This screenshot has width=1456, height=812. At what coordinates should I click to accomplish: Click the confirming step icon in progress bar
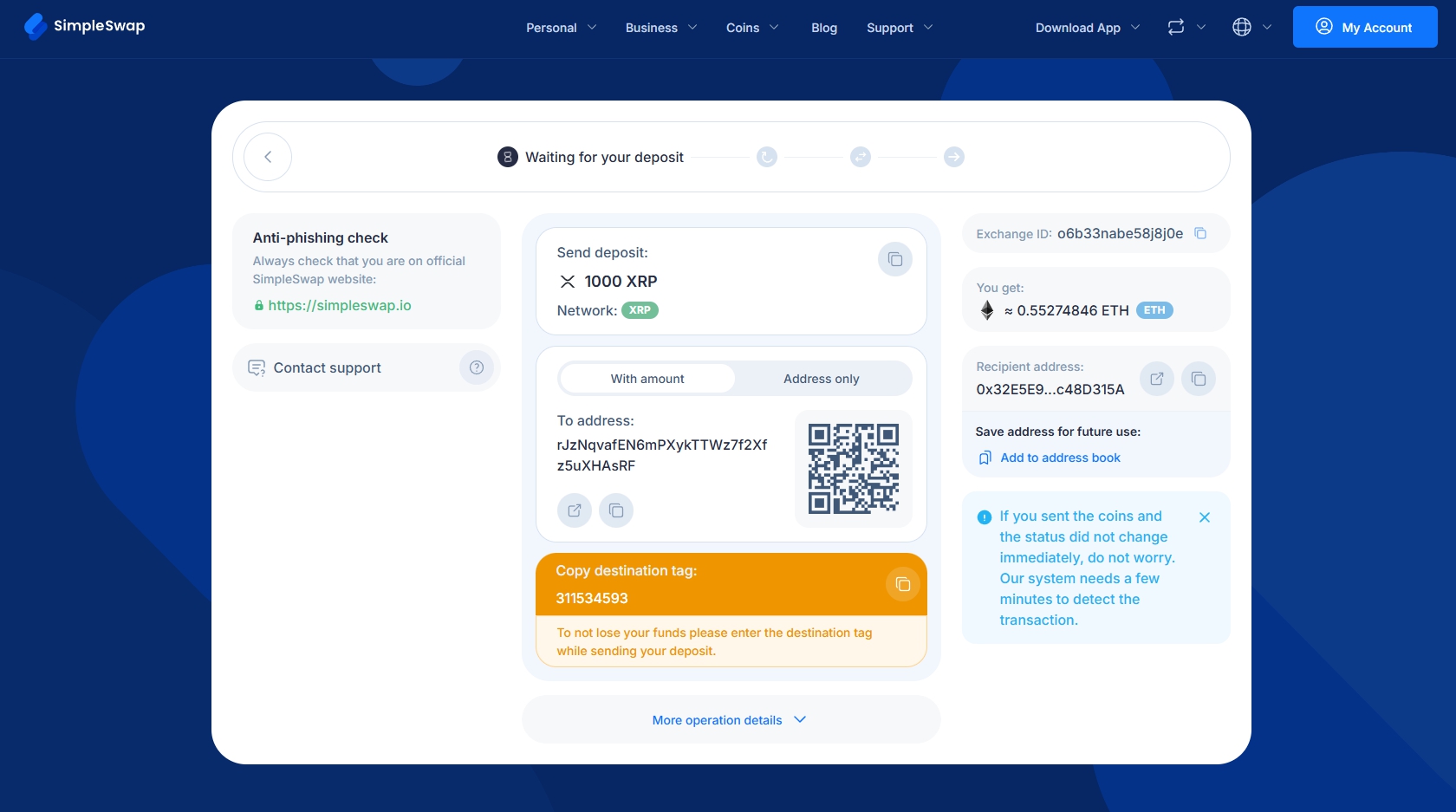[x=767, y=157]
